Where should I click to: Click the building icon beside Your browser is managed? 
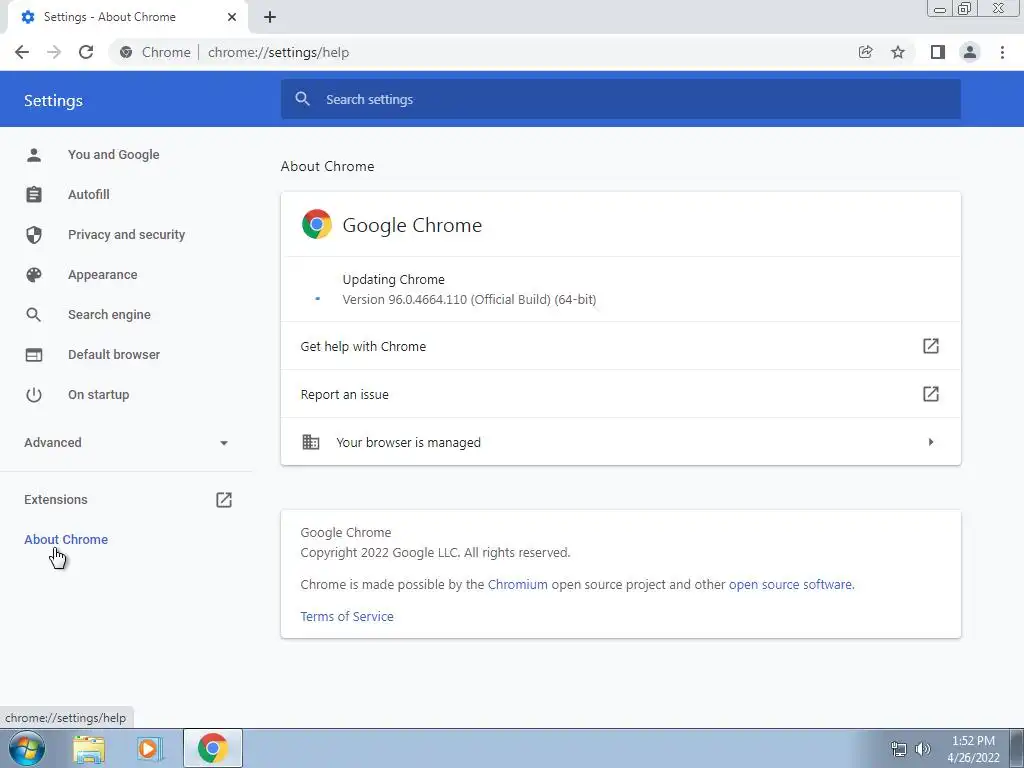pos(311,442)
